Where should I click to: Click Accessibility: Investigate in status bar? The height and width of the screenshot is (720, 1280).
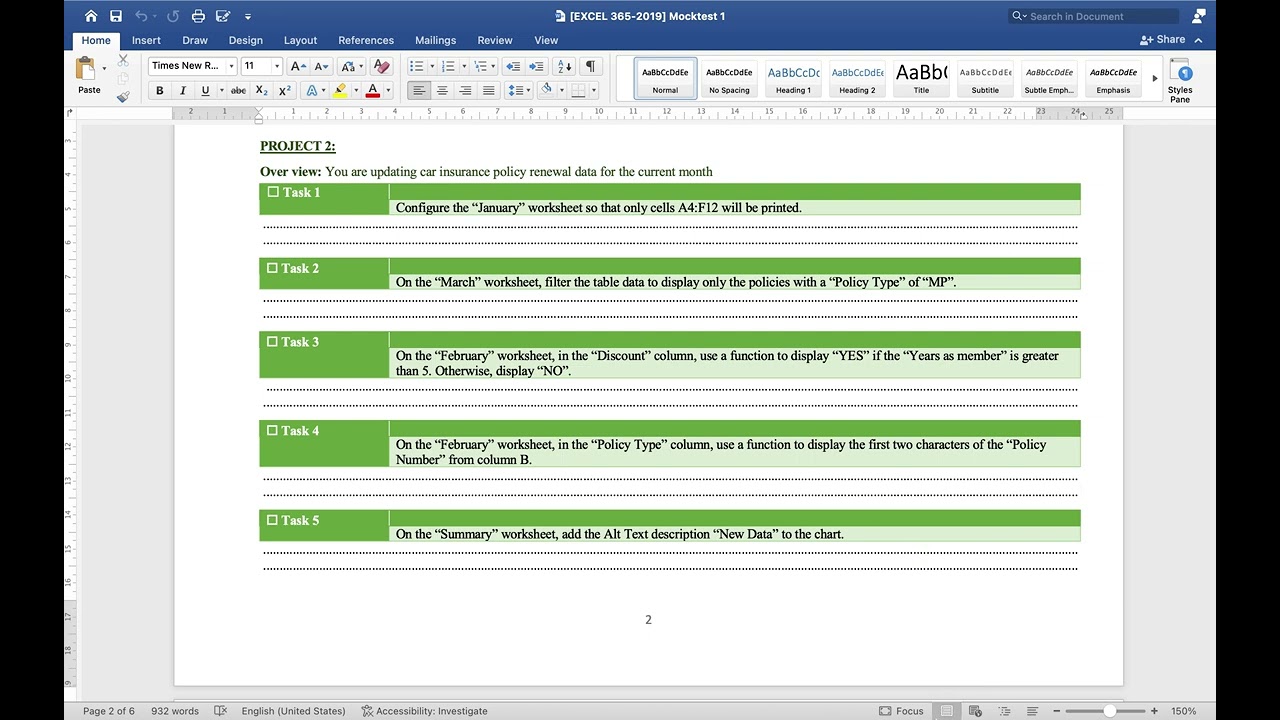point(425,711)
